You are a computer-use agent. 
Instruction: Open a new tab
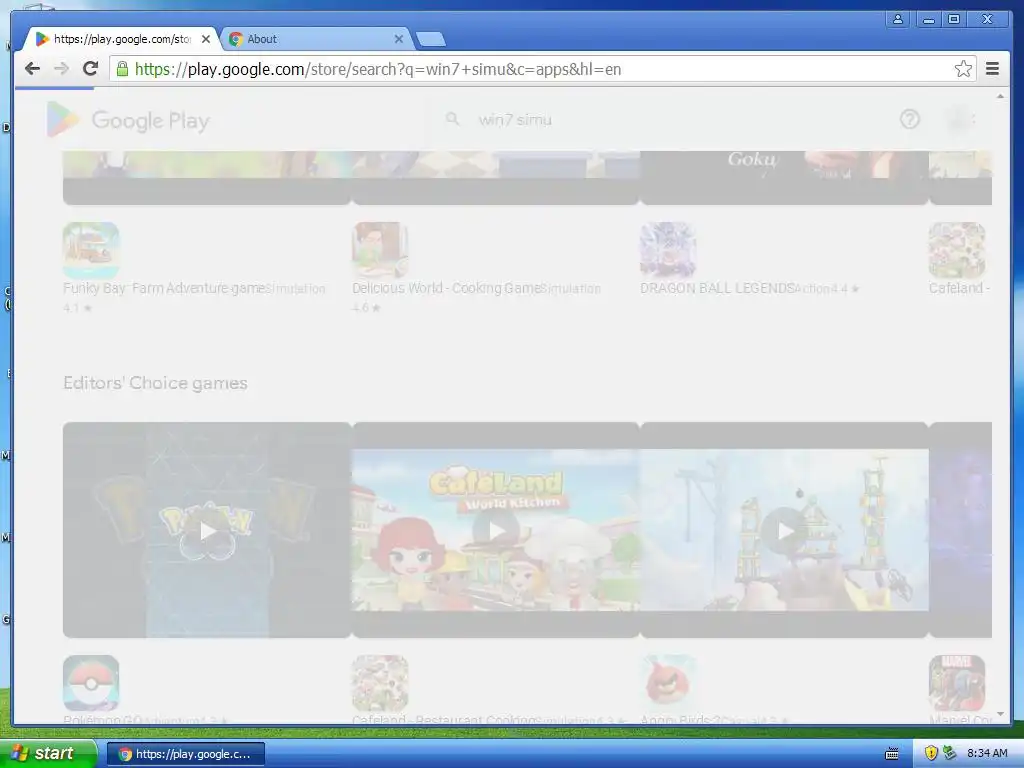(431, 39)
